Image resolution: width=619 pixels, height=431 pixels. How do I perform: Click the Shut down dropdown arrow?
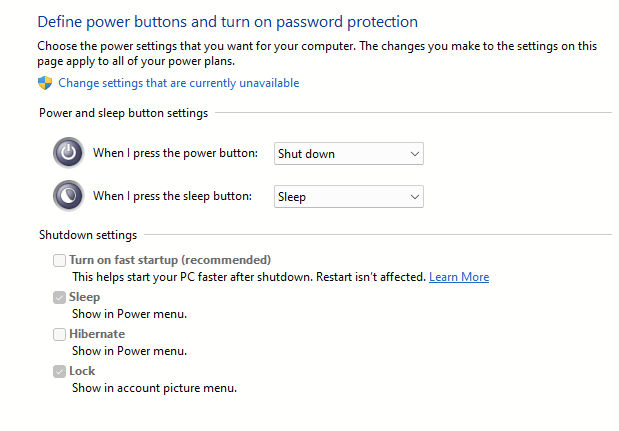tap(415, 154)
